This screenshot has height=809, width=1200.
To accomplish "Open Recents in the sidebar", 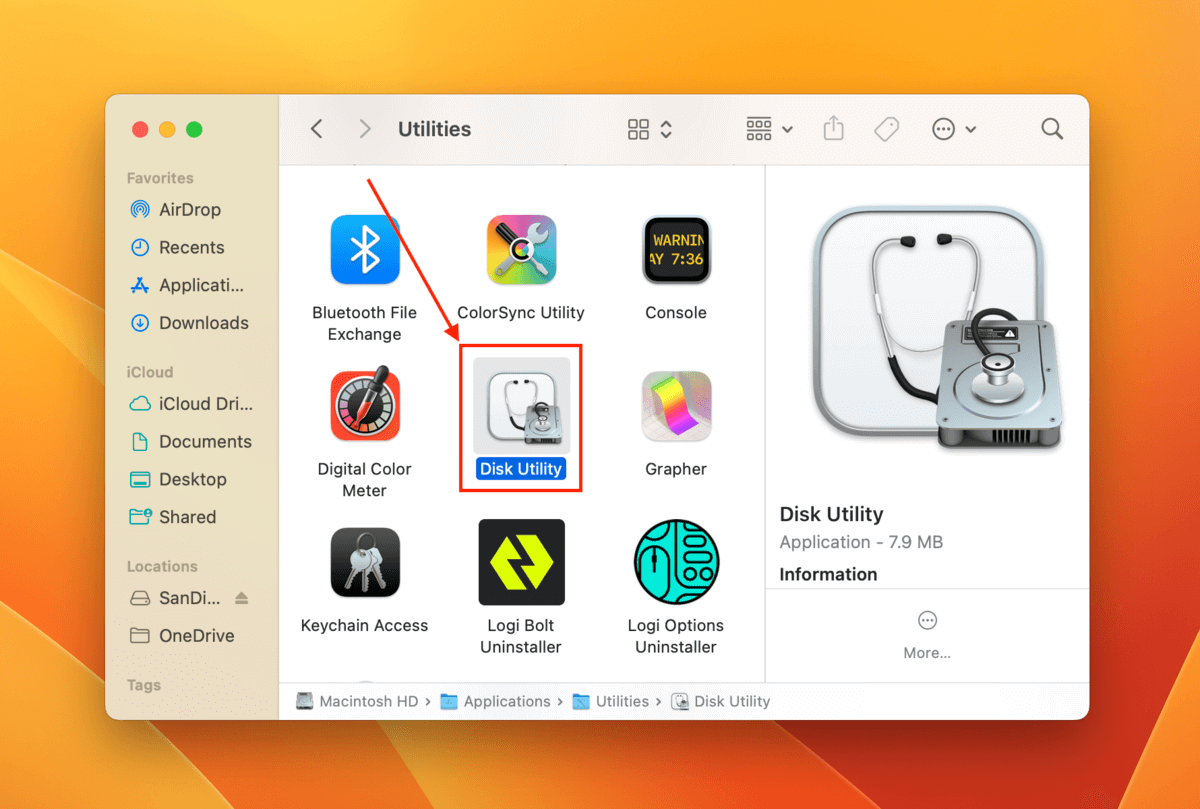I will [178, 248].
